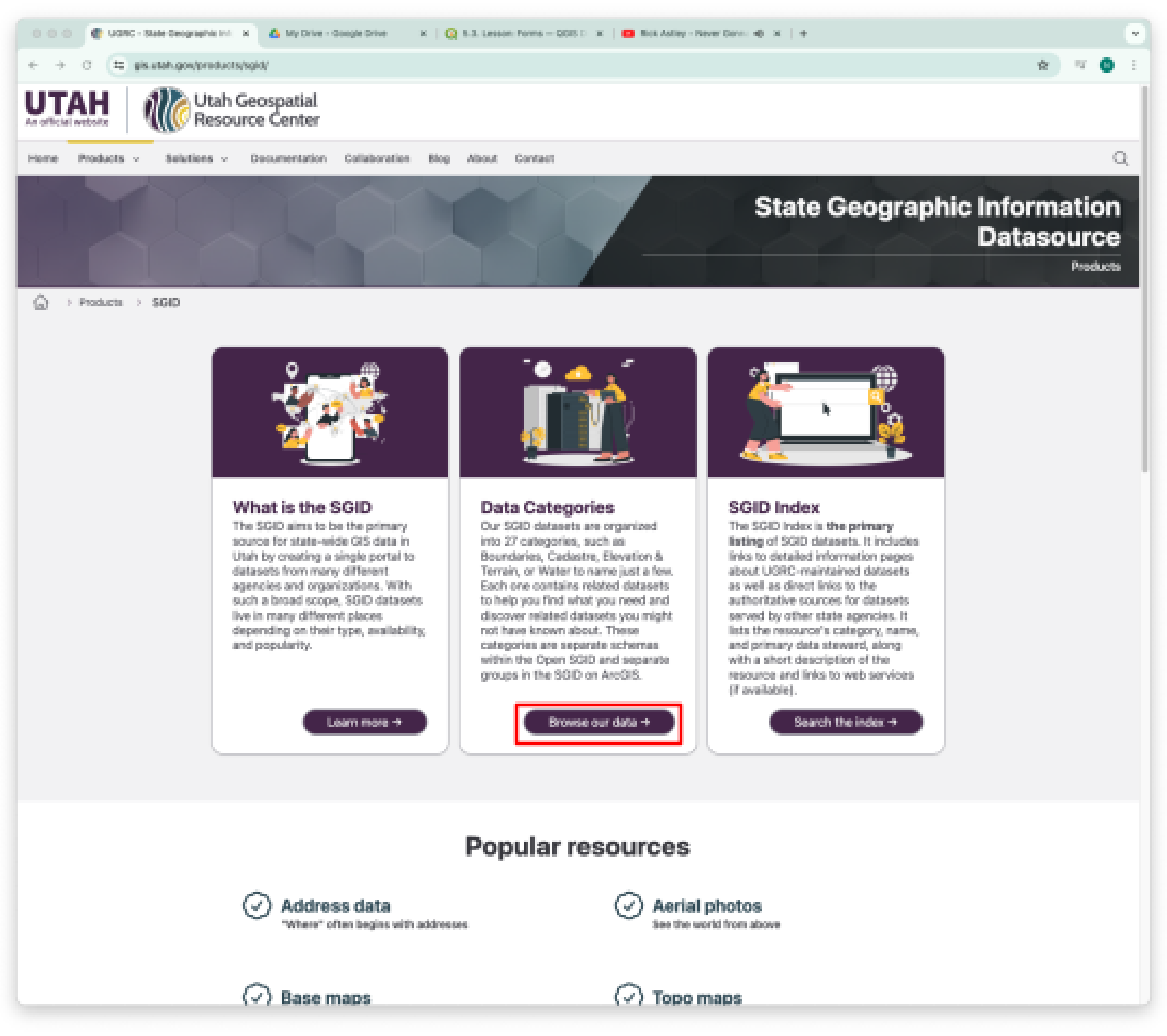The image size is (1167, 1036).
Task: Click the home icon in the breadcrumb
Action: tap(41, 303)
